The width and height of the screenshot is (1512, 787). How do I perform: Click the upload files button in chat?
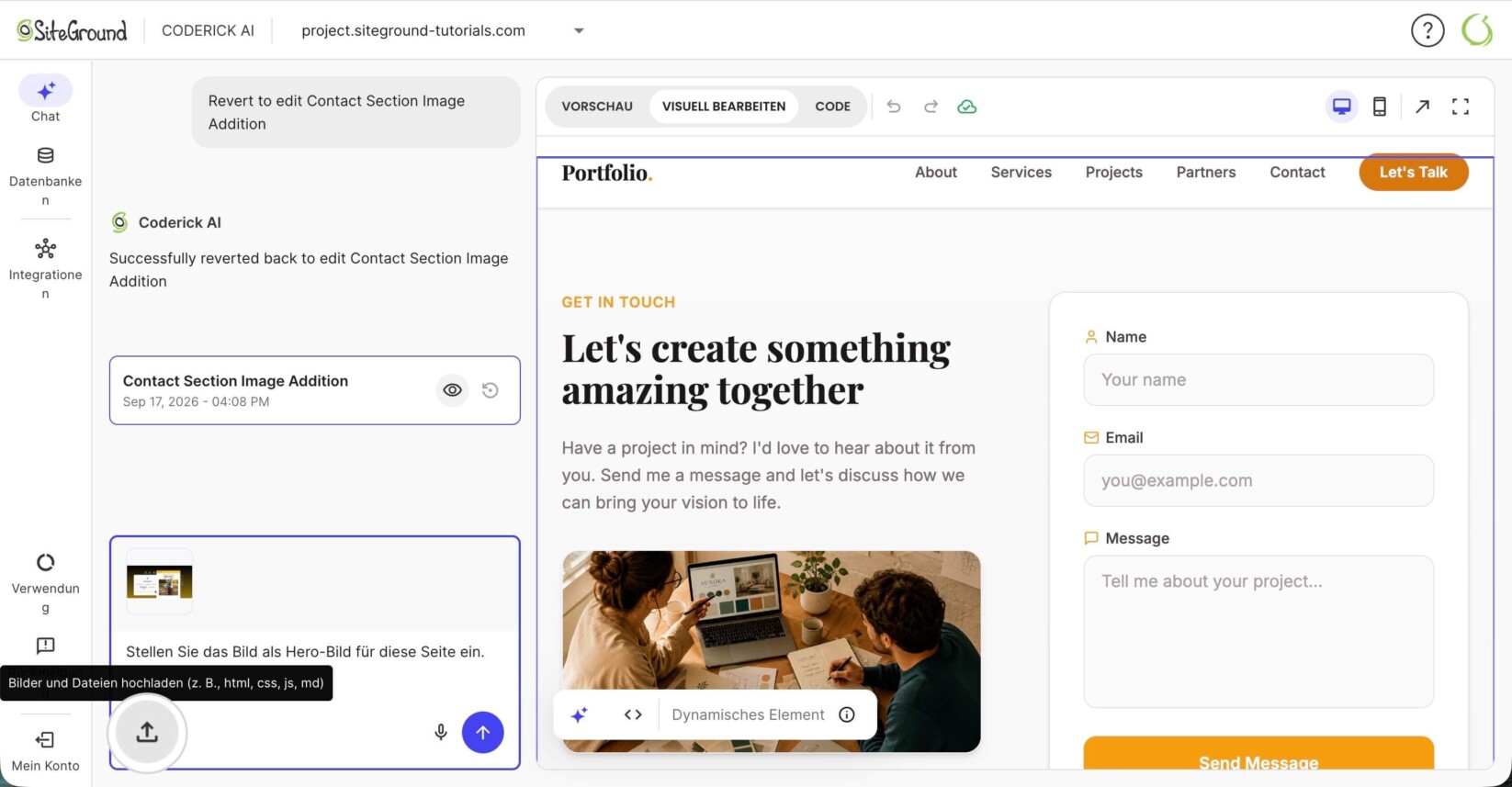click(x=147, y=732)
